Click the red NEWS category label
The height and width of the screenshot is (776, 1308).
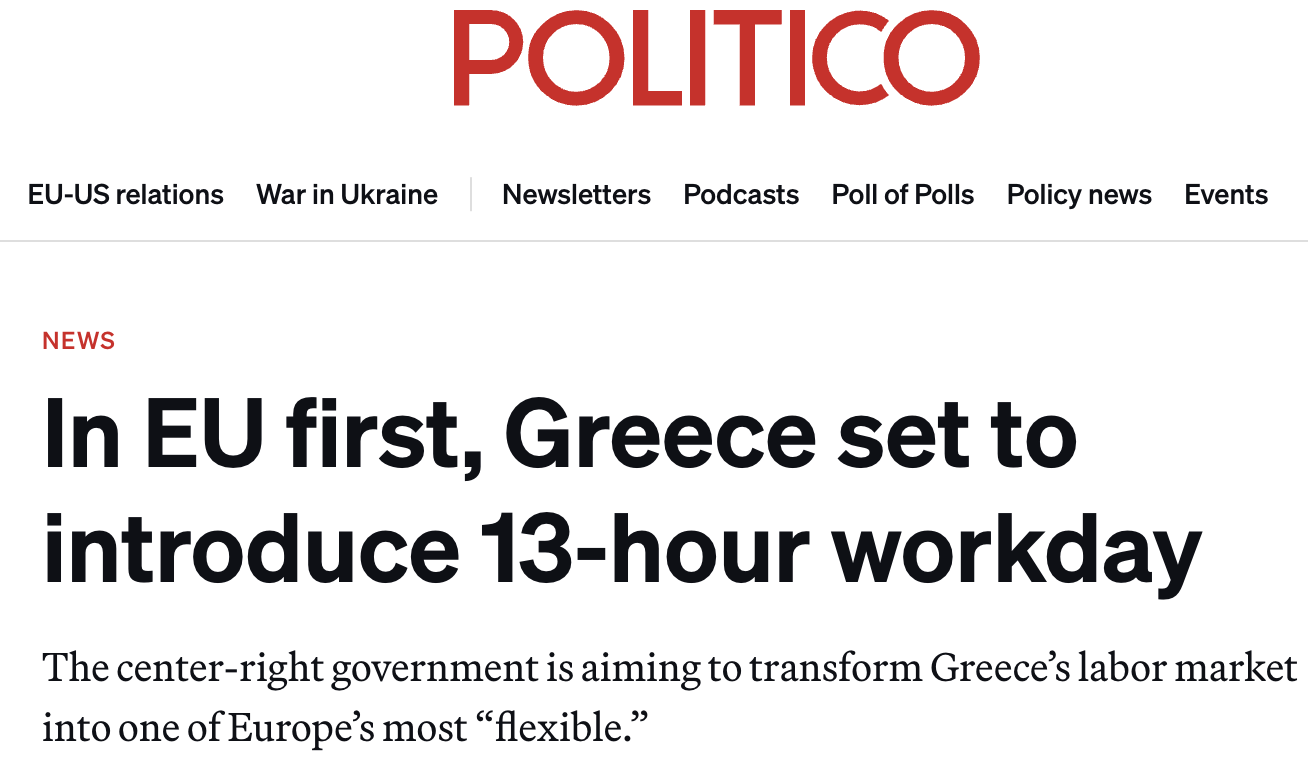coord(79,341)
